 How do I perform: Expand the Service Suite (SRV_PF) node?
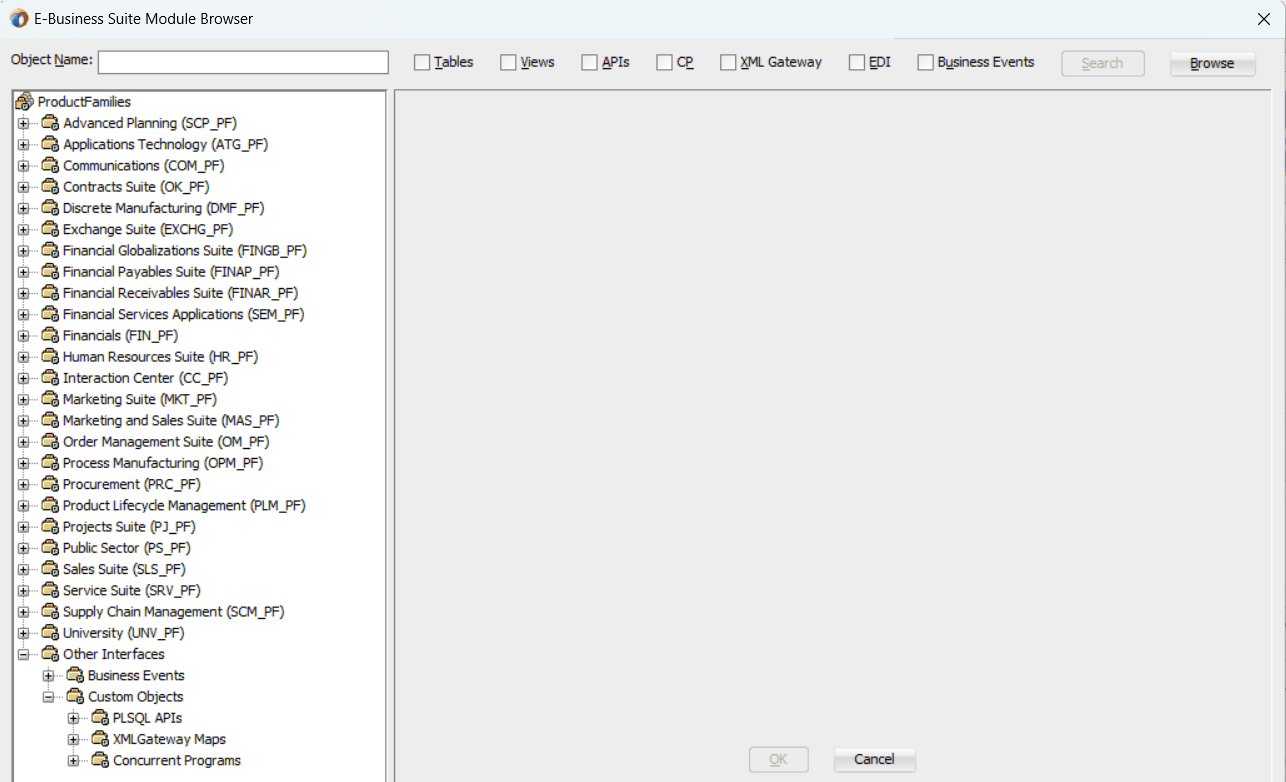click(23, 591)
